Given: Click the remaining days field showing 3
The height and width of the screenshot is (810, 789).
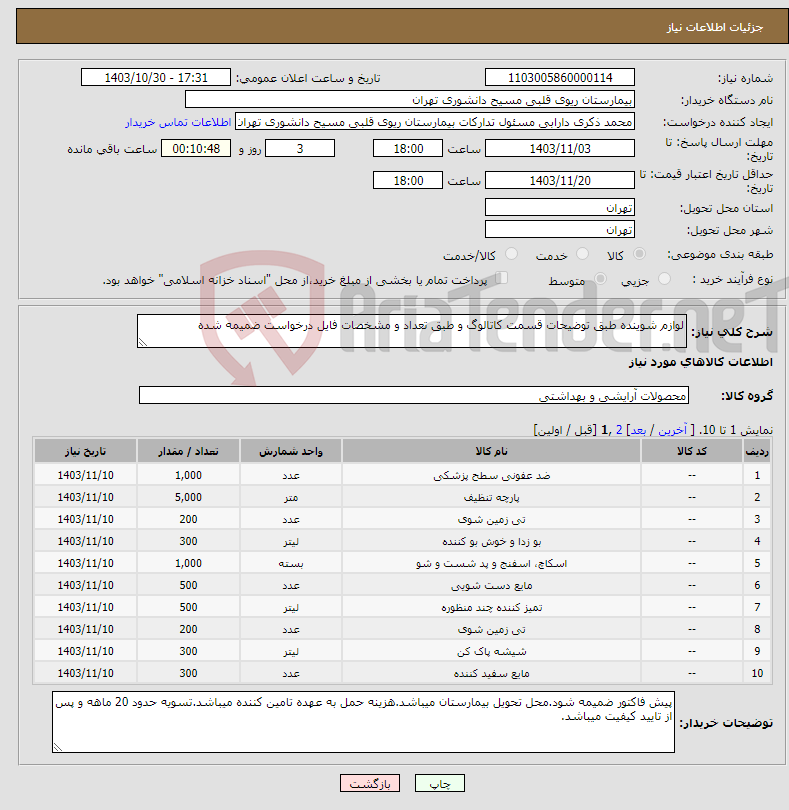Looking at the screenshot, I should 300,149.
